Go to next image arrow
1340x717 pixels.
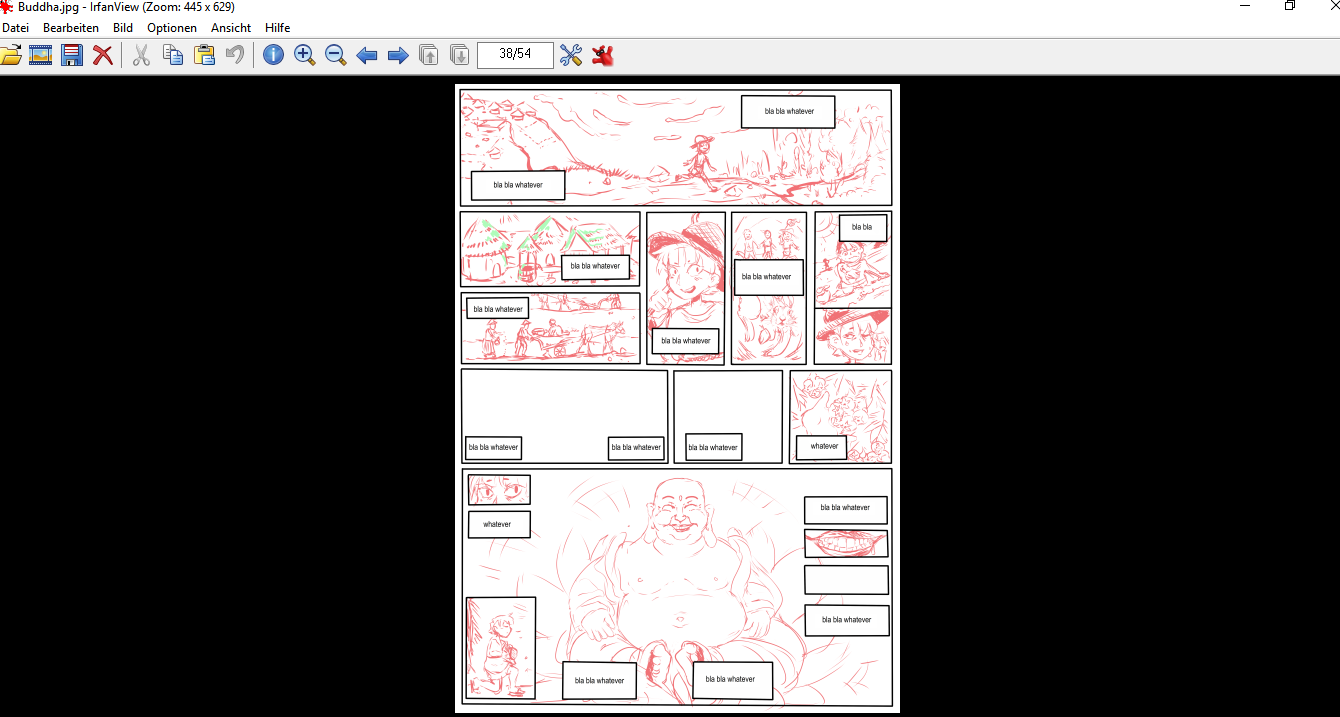(398, 55)
